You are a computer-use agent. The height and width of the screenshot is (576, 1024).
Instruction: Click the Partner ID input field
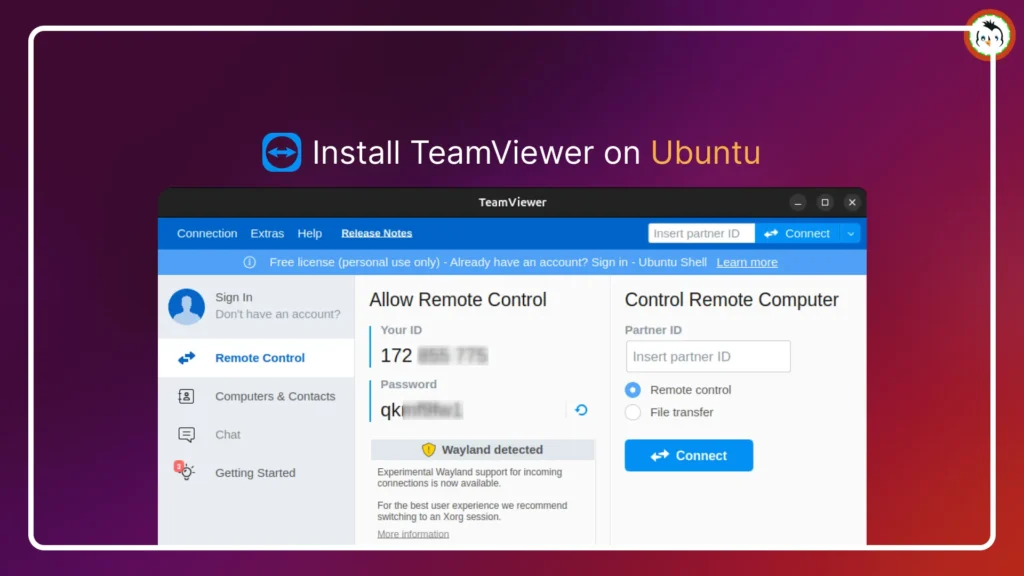(708, 356)
